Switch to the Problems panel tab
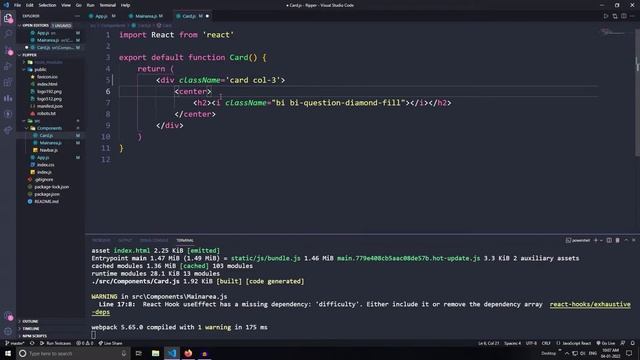640x360 pixels. click(x=101, y=240)
